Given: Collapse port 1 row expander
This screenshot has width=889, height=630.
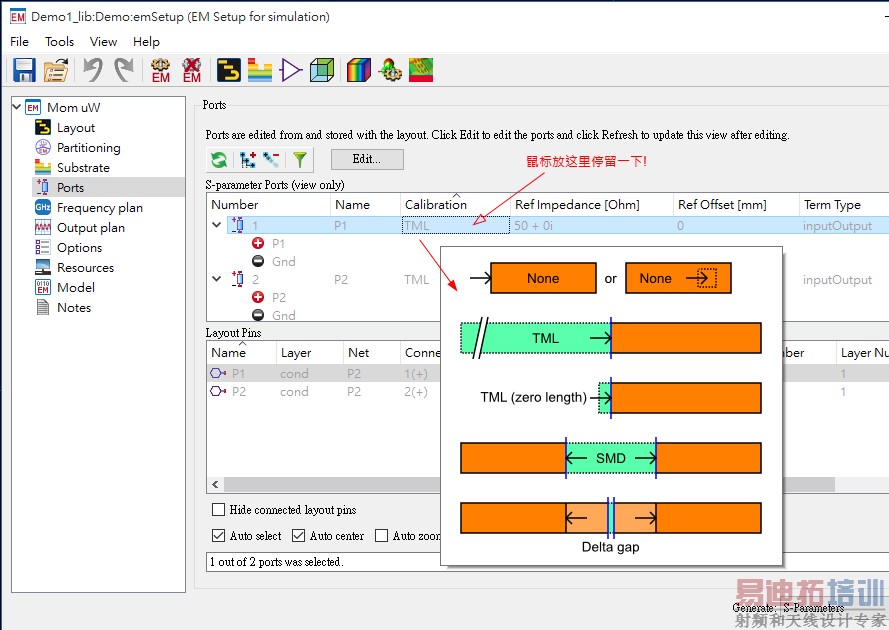Looking at the screenshot, I should pos(217,225).
